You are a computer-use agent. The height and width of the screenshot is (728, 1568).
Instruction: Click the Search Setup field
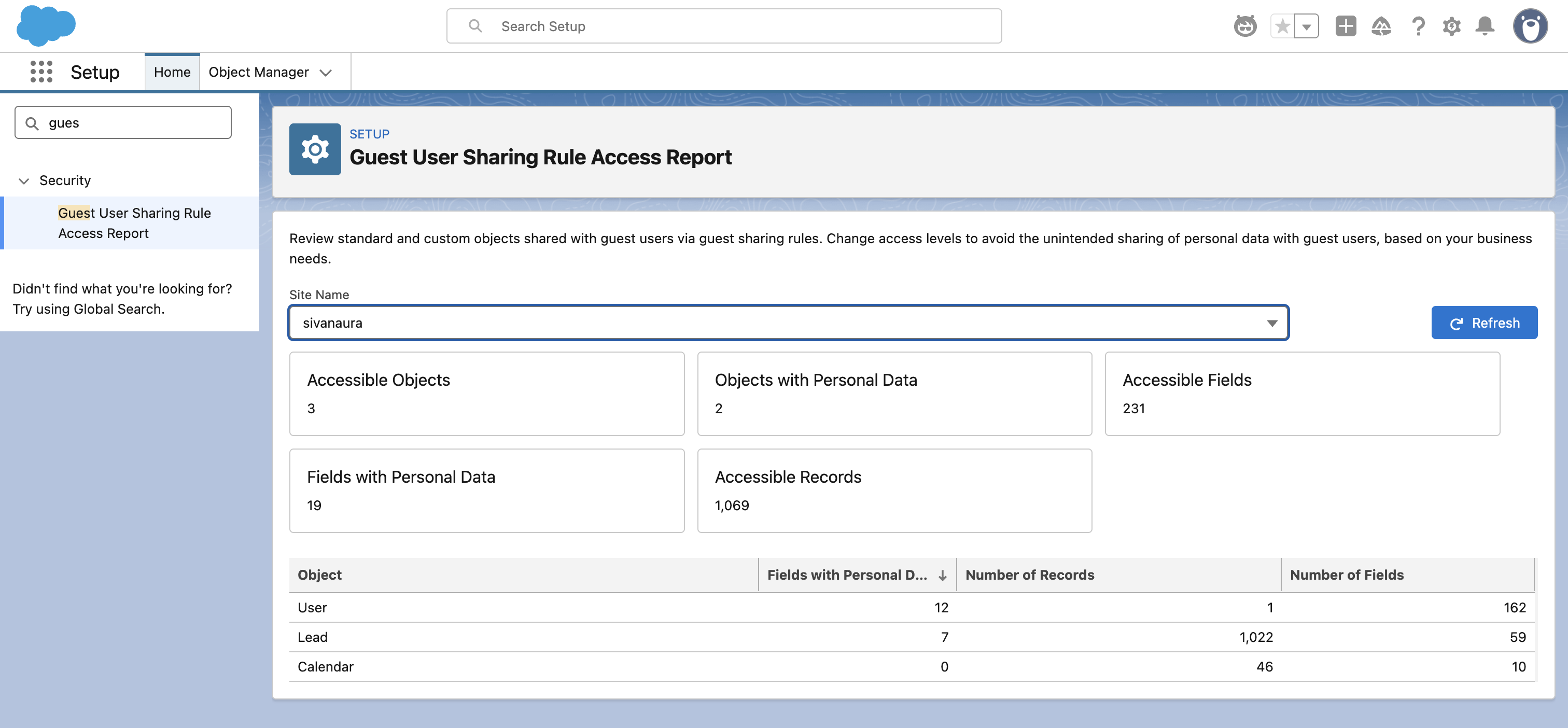pos(724,26)
